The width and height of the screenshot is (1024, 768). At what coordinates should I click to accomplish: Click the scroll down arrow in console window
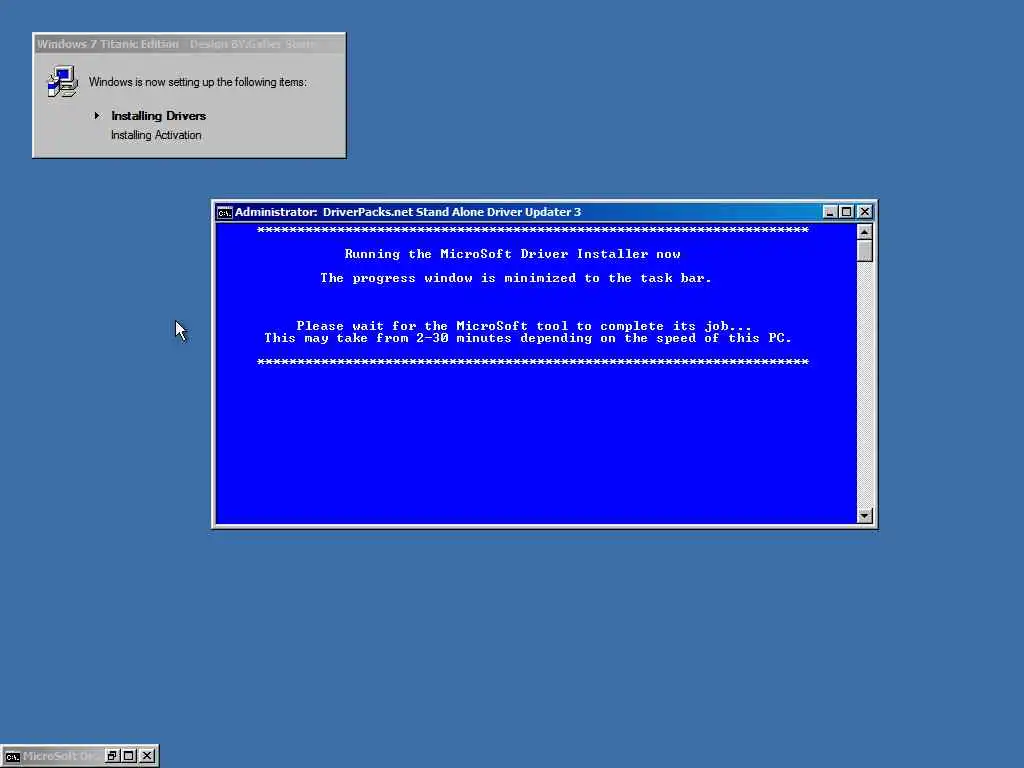coord(864,516)
